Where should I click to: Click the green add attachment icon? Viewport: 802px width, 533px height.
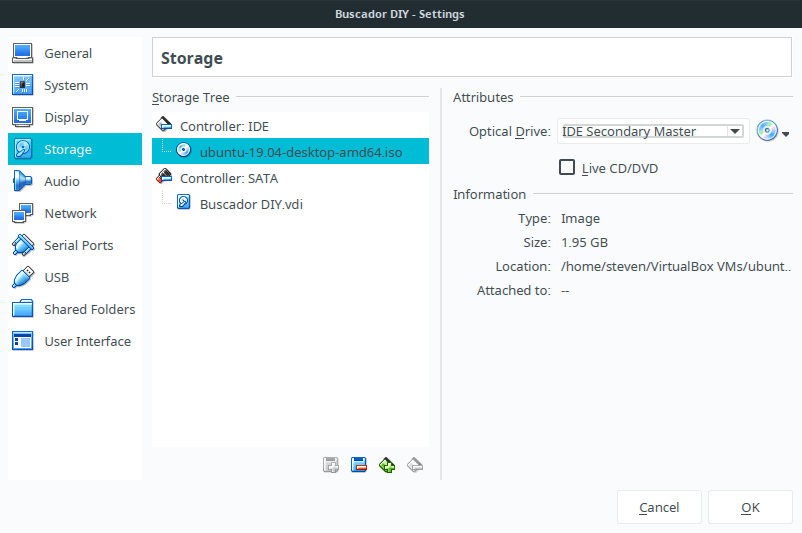(387, 465)
